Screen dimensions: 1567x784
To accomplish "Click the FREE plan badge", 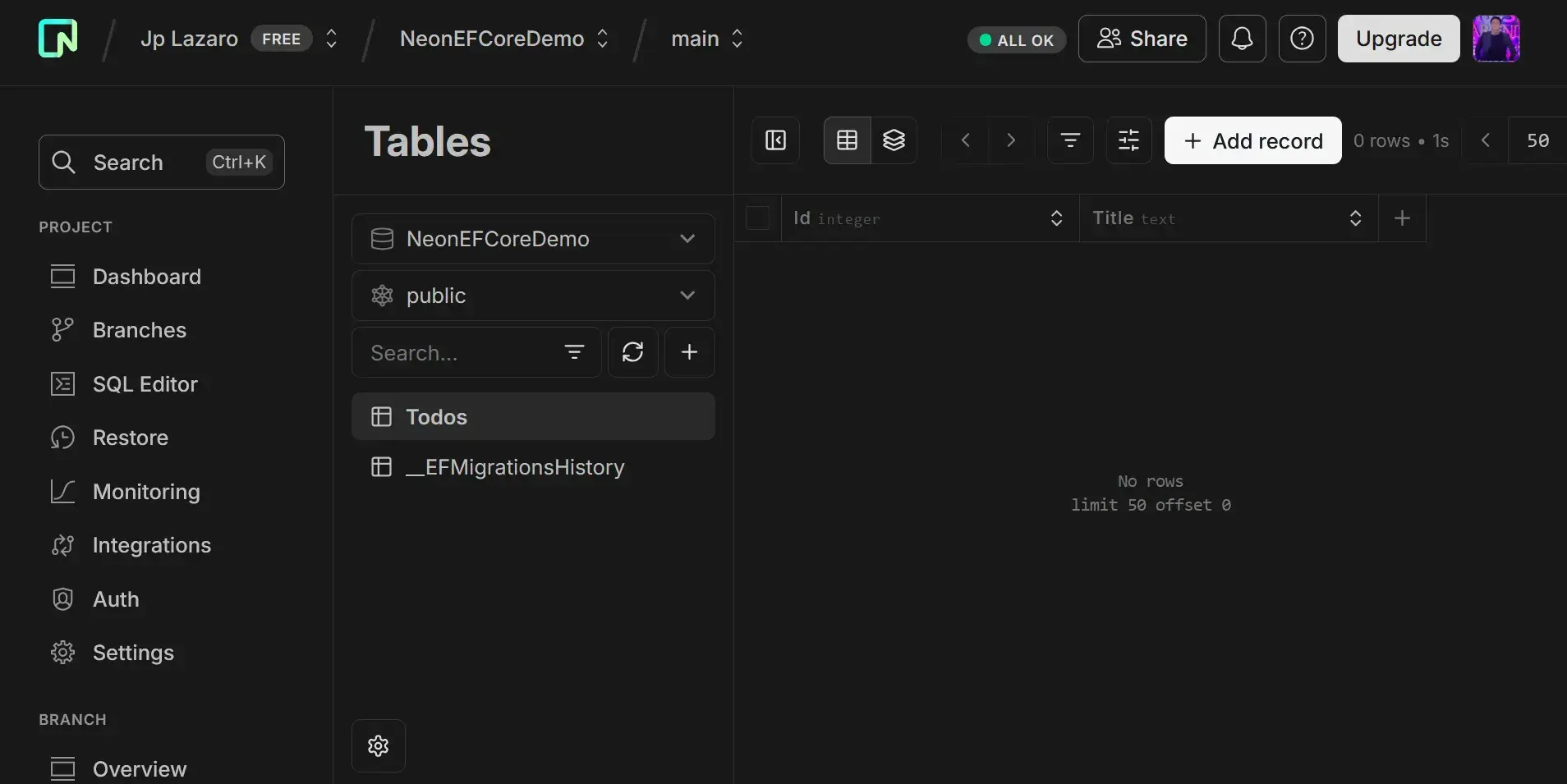I will (x=281, y=39).
